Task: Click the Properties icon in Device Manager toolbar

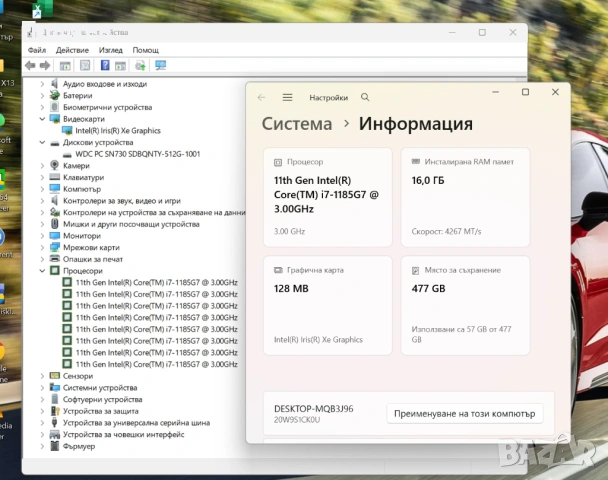Action: 85,65
